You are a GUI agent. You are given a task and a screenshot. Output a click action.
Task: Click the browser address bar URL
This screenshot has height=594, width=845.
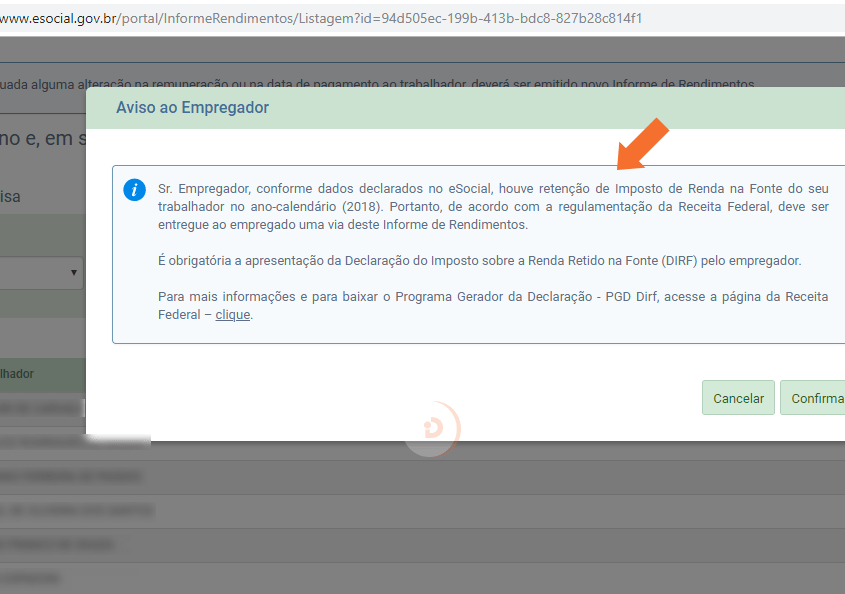[x=300, y=16]
